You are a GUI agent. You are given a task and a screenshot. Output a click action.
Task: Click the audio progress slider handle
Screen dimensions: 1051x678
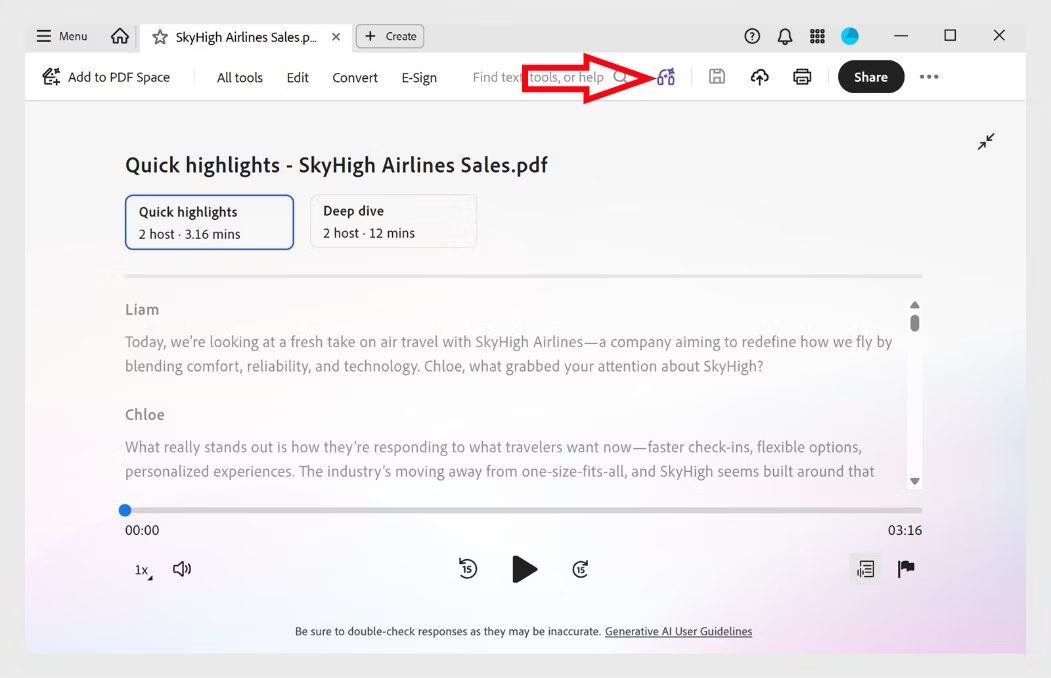pyautogui.click(x=125, y=511)
